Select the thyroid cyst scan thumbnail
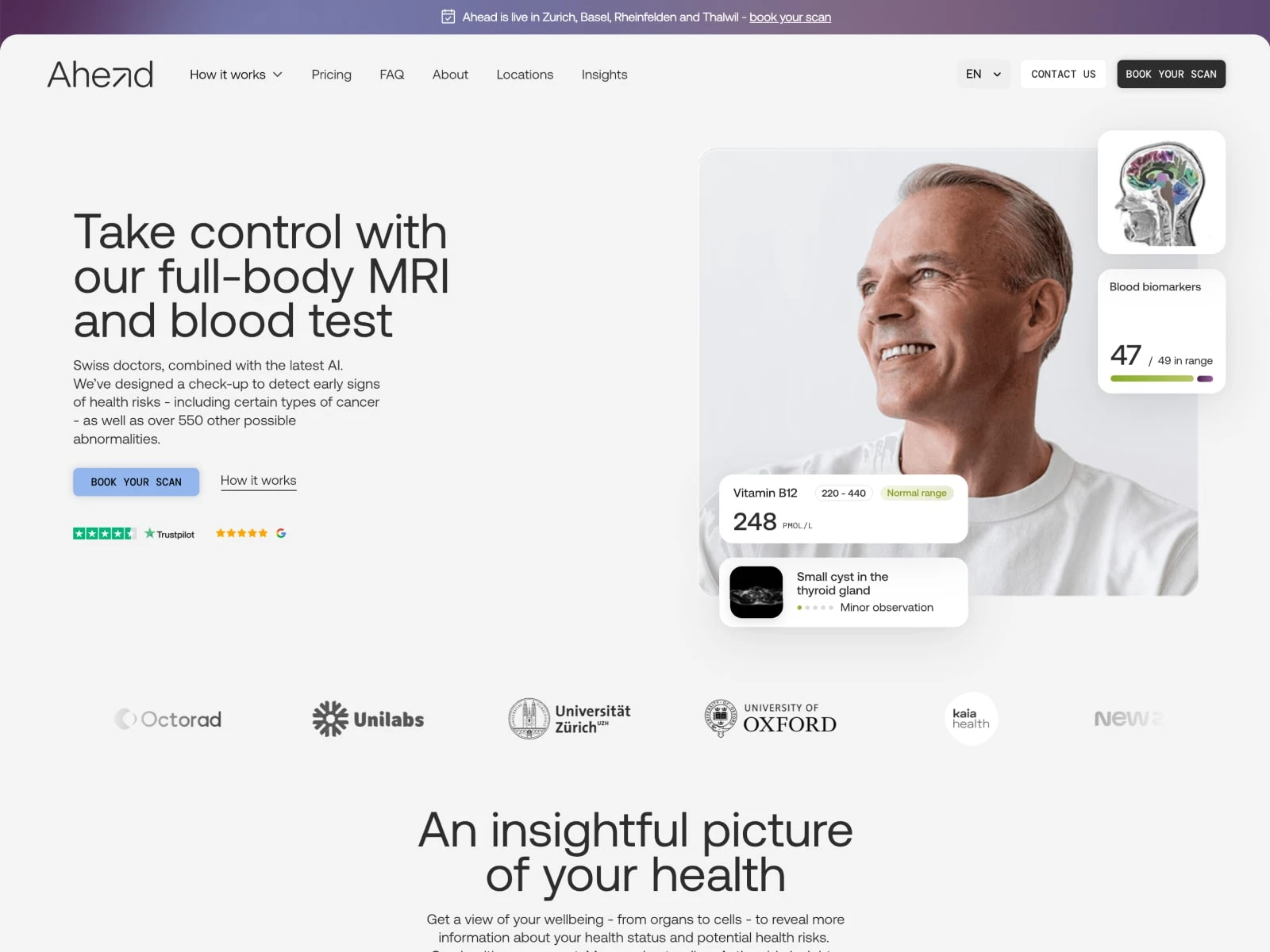The image size is (1270, 952). 756,592
